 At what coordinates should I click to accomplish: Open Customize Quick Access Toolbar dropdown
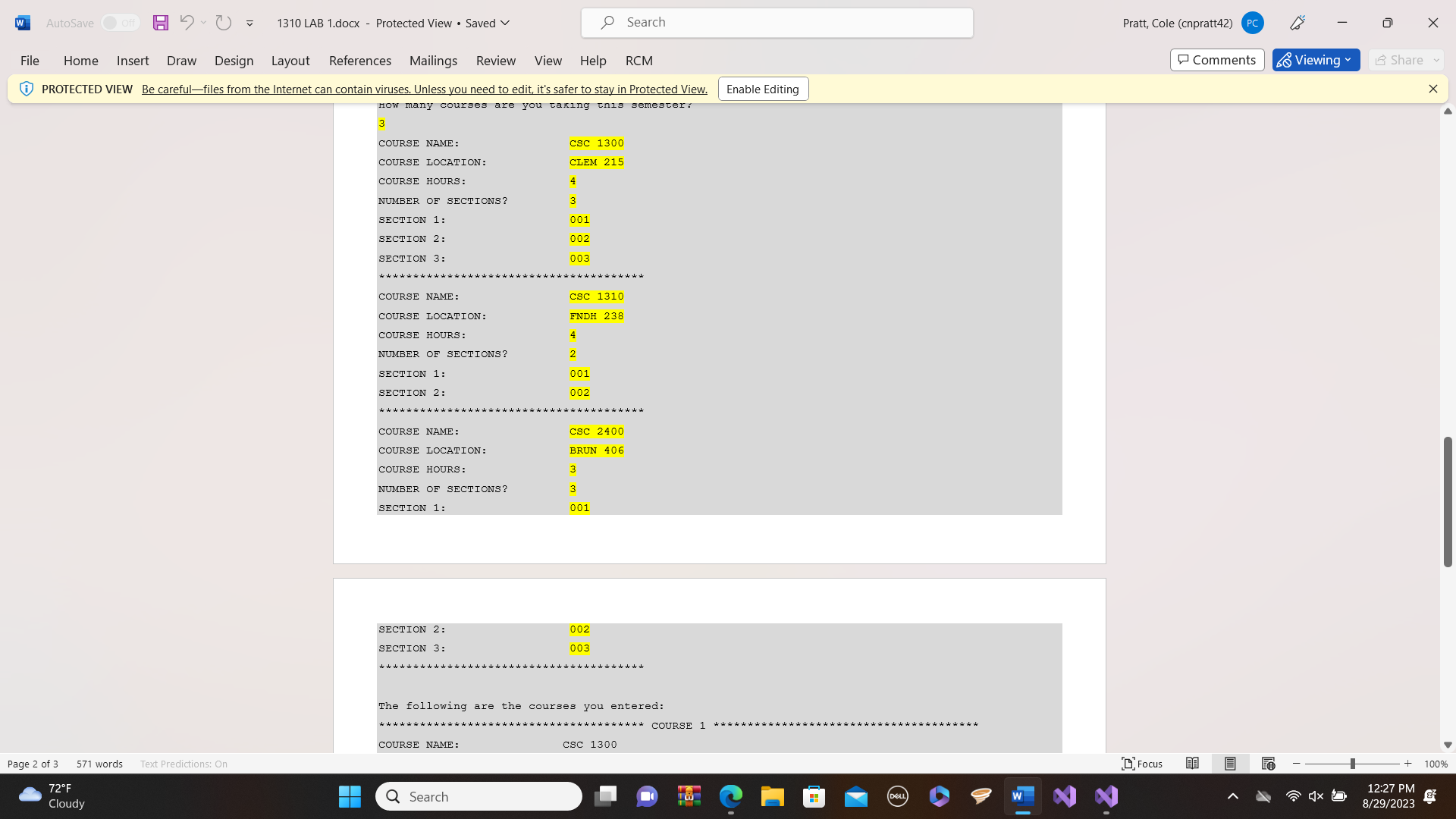click(x=249, y=24)
